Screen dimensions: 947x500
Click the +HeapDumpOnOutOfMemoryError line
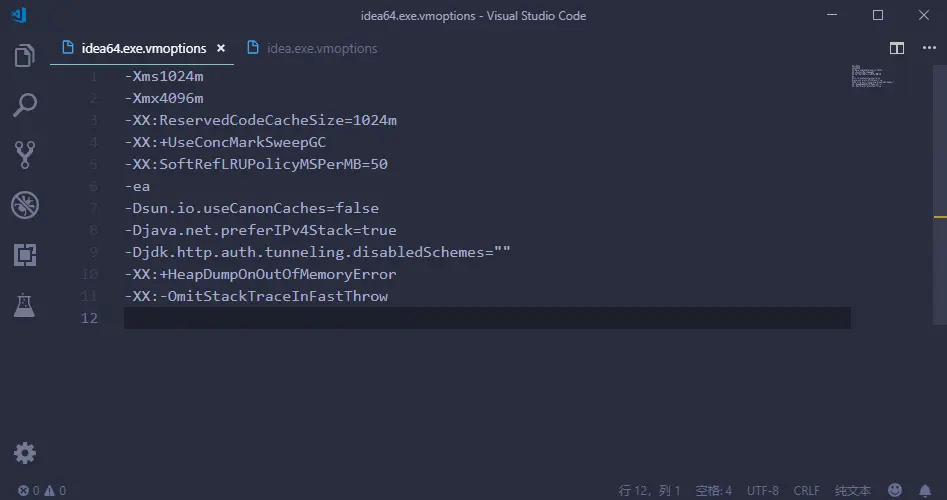(x=261, y=274)
